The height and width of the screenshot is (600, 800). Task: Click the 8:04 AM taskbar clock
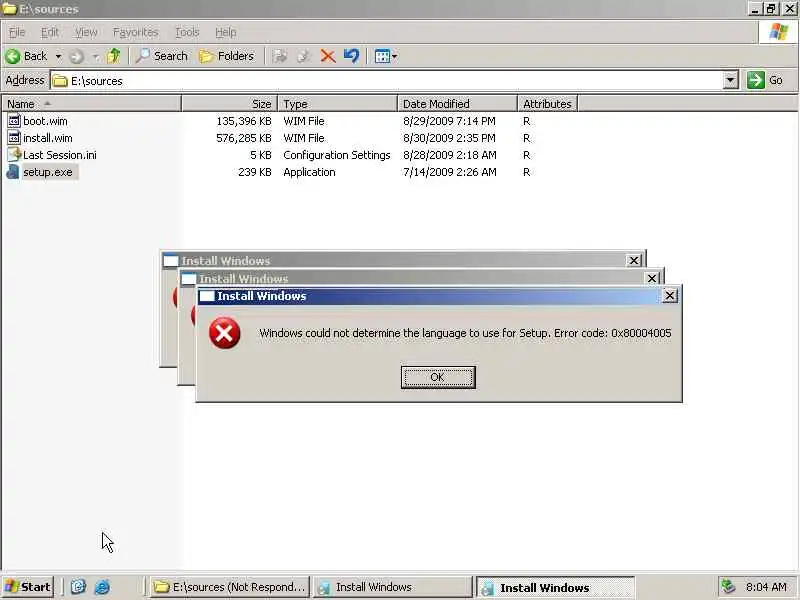766,587
